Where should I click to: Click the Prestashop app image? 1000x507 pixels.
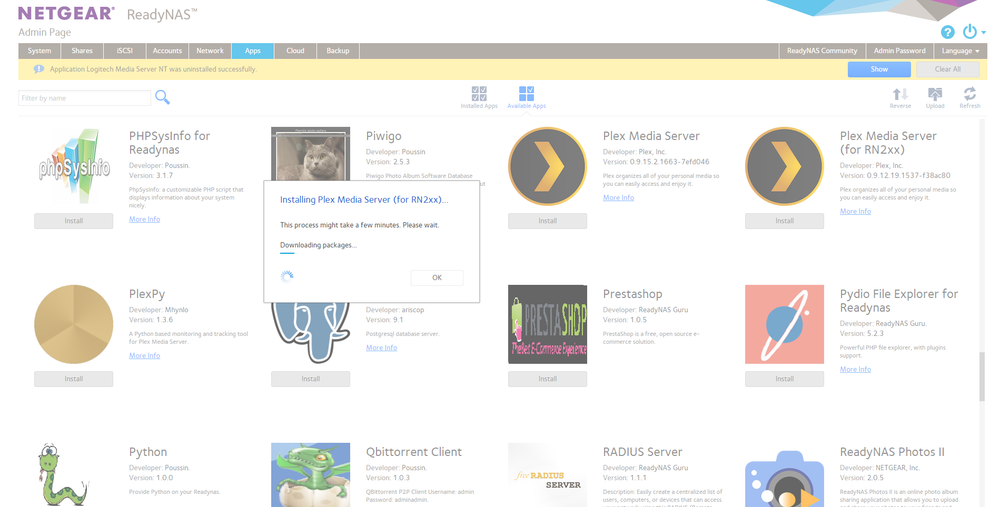pos(547,324)
